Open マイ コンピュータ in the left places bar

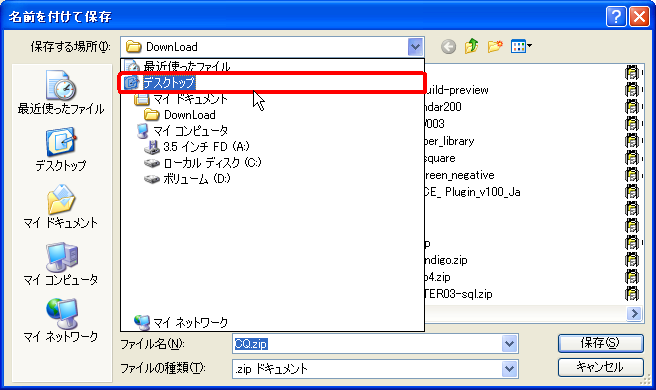(x=61, y=264)
